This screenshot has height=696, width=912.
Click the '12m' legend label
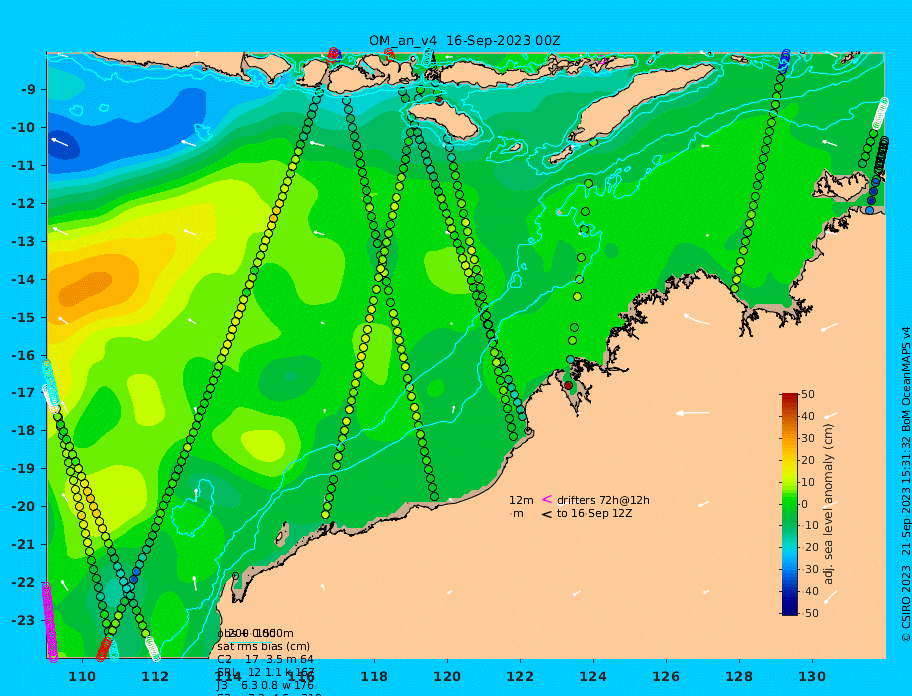[521, 500]
